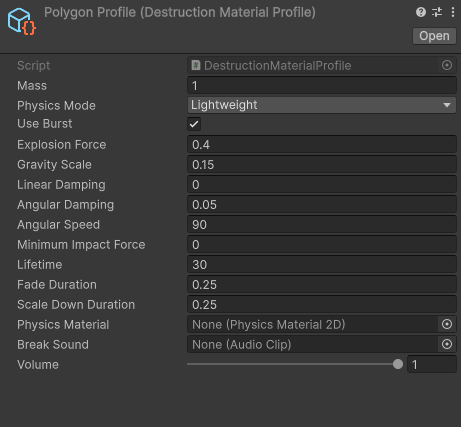This screenshot has height=427, width=461.
Task: Click the Minimum Impact Force value field
Action: coord(322,244)
